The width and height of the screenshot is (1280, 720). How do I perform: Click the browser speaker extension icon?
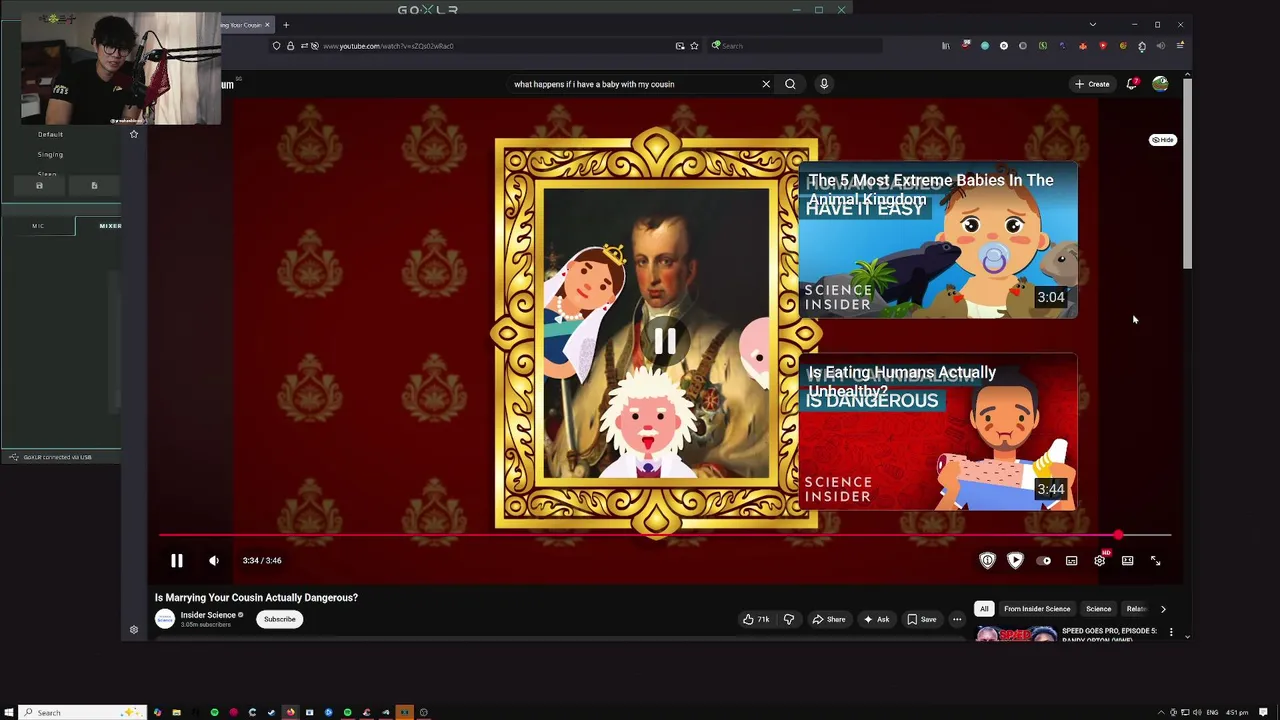coord(1161,46)
